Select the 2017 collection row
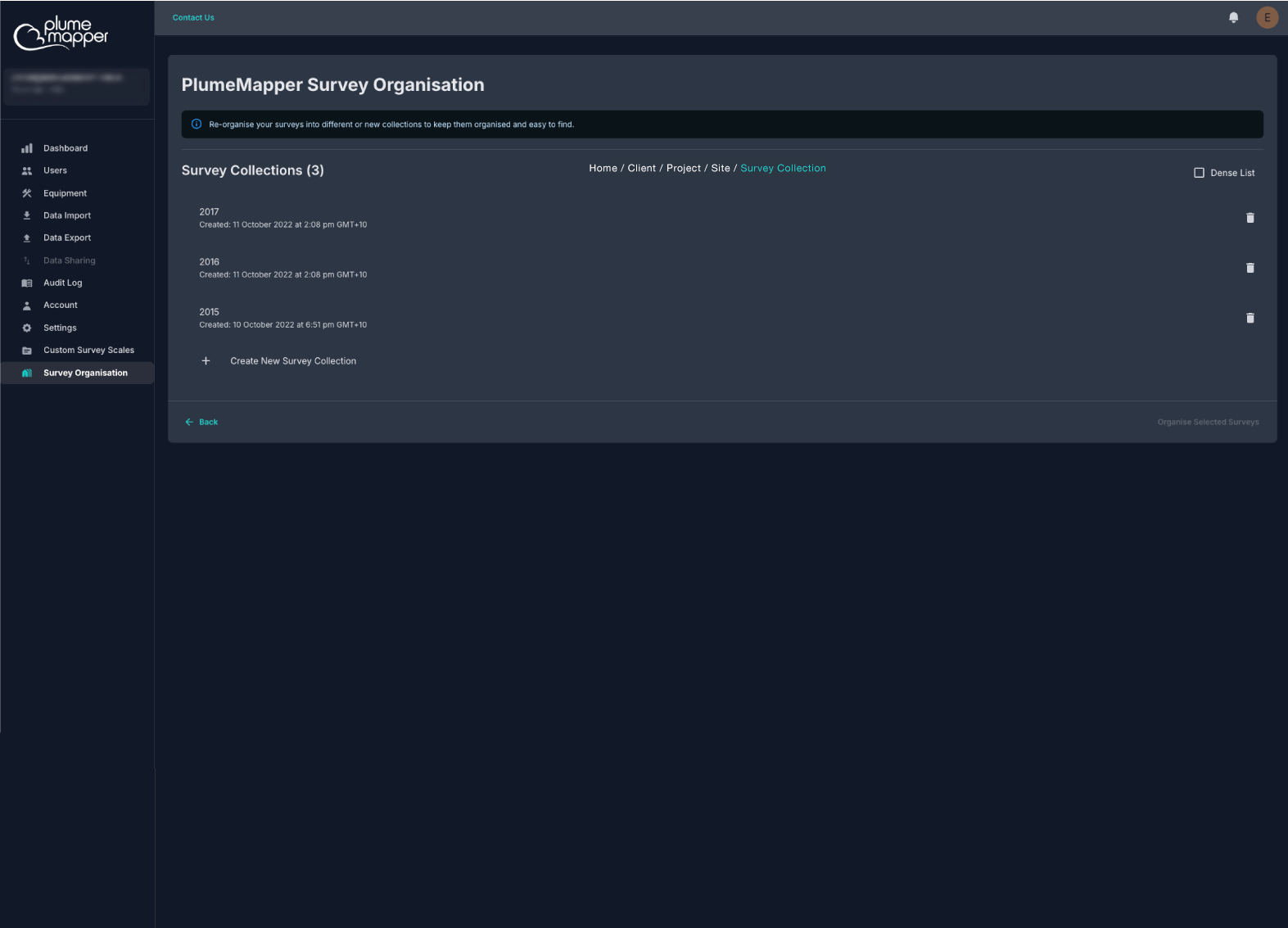1288x928 pixels. (x=722, y=218)
